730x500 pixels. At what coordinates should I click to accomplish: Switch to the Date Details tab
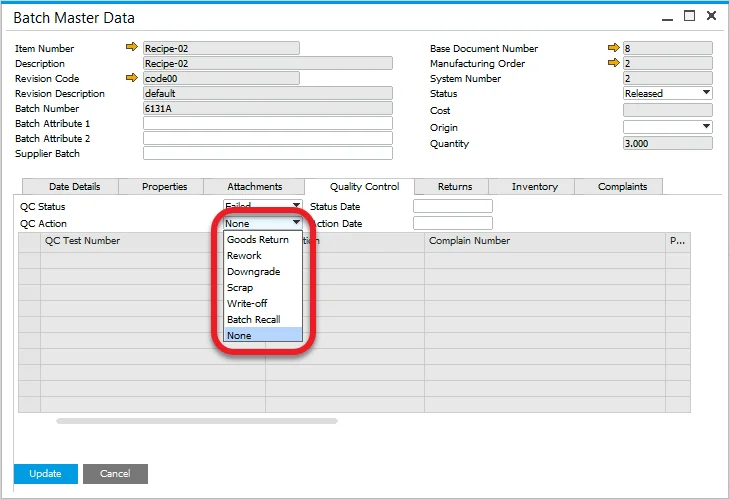click(x=75, y=187)
